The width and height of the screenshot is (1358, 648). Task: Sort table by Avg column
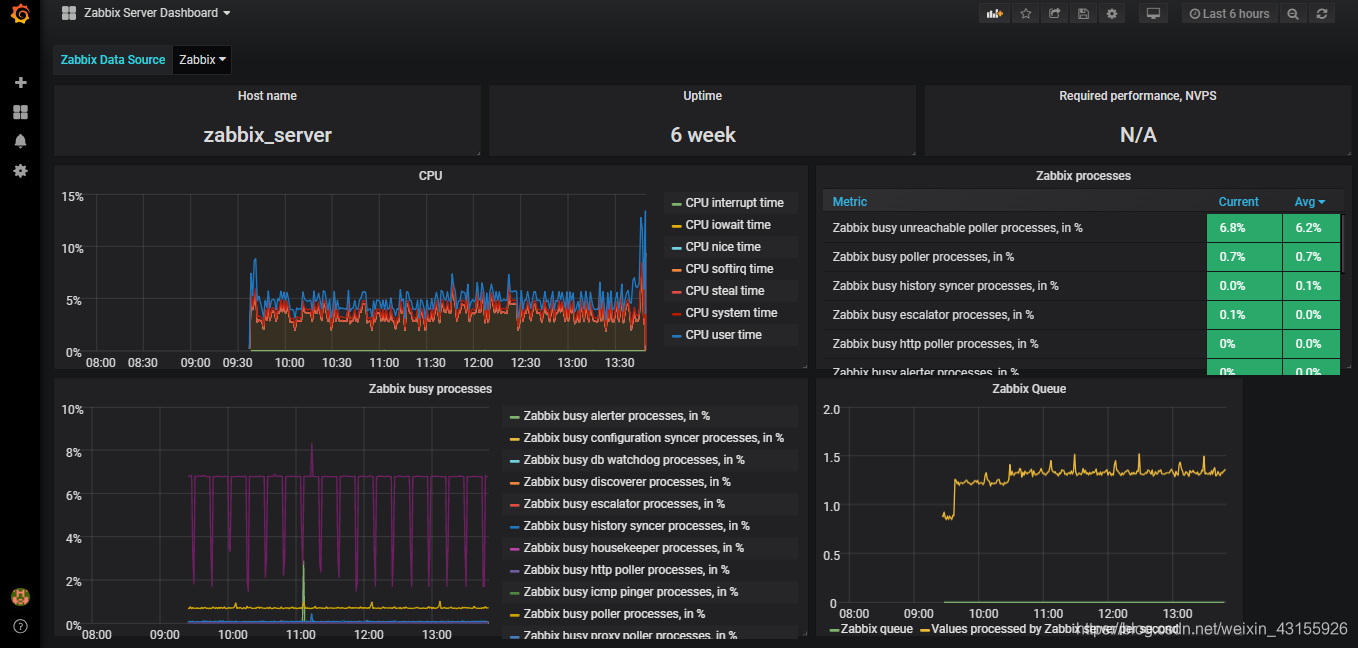[1309, 202]
